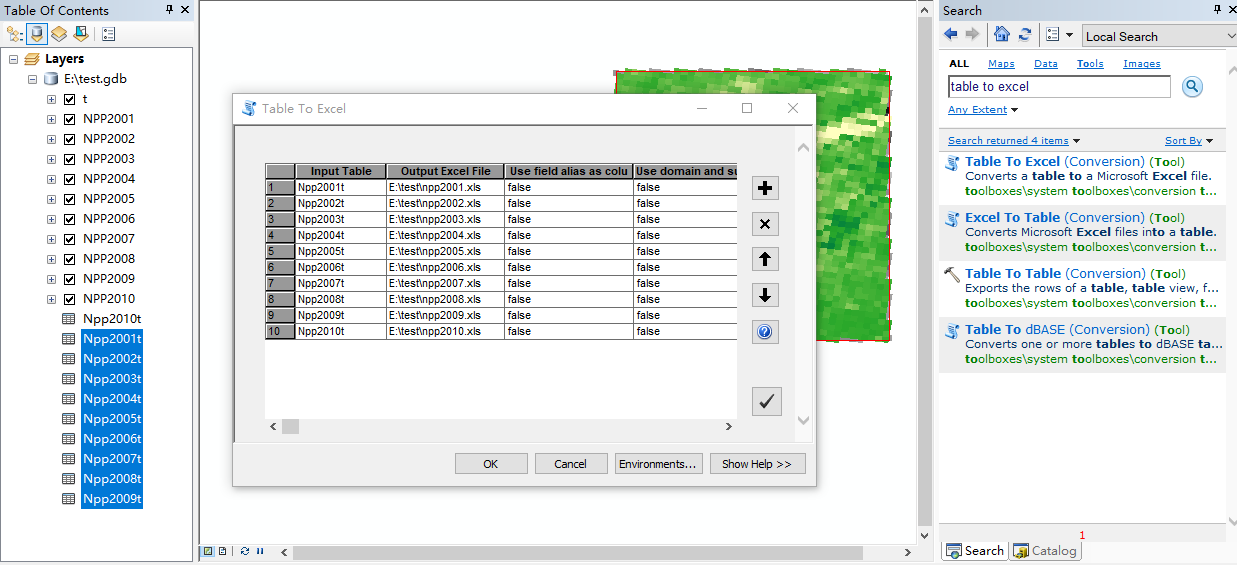Open Environments settings
The width and height of the screenshot is (1237, 565).
pos(658,464)
